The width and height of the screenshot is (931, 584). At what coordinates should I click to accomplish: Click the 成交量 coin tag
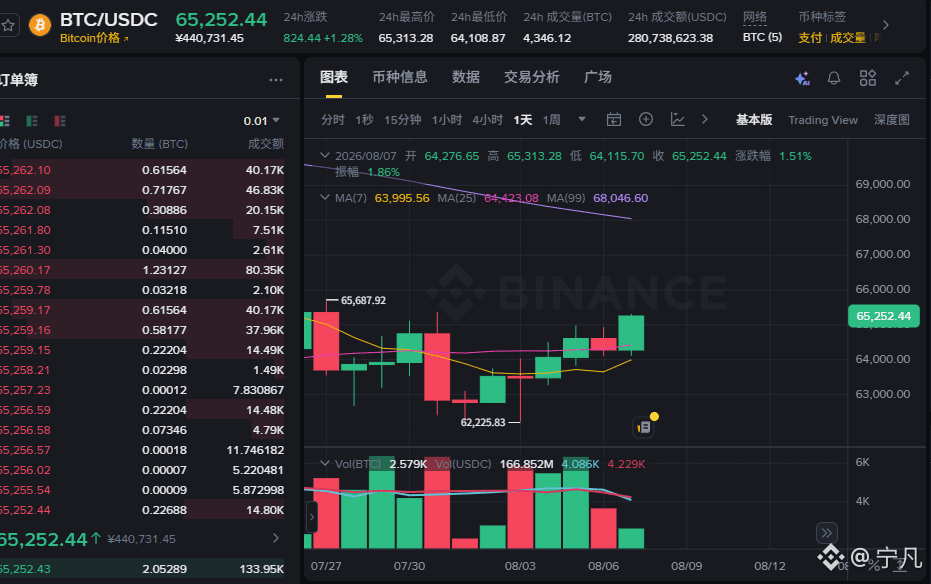(x=847, y=38)
